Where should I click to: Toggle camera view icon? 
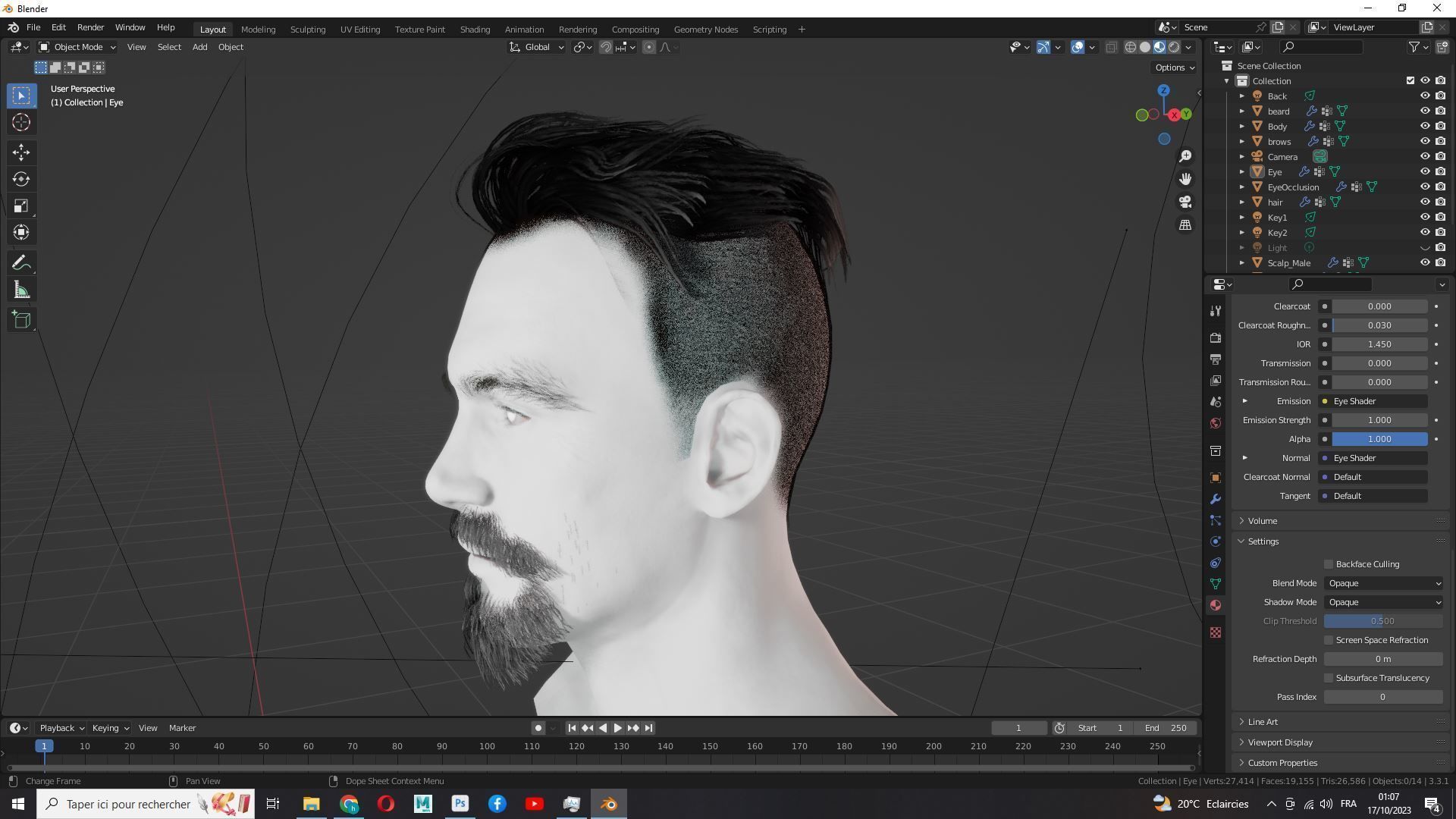point(1185,202)
